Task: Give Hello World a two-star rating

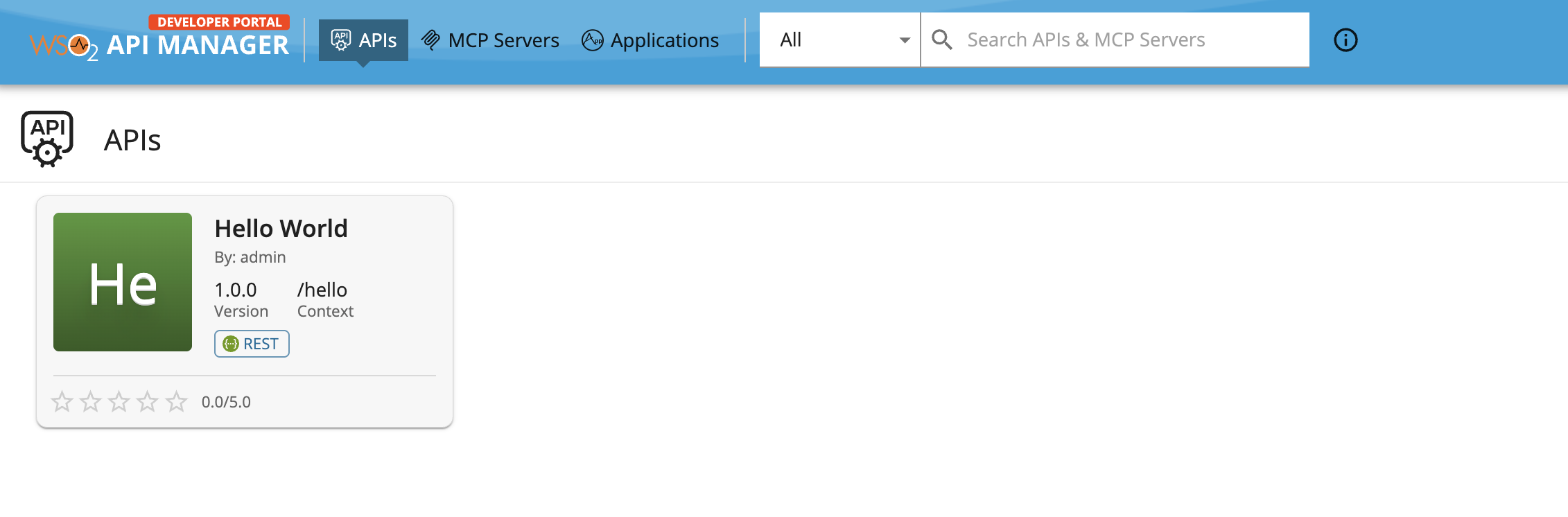Action: click(x=91, y=401)
